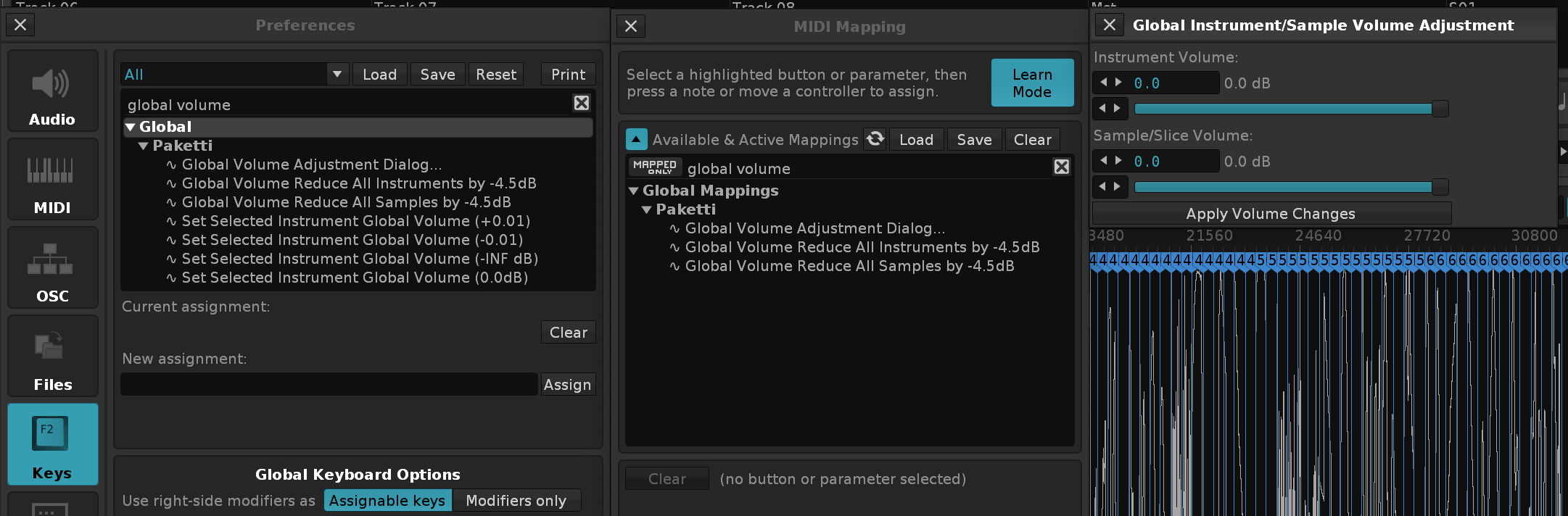Select Global Volume Reduce All Instruments keybinding
The image size is (1568, 516).
click(358, 183)
